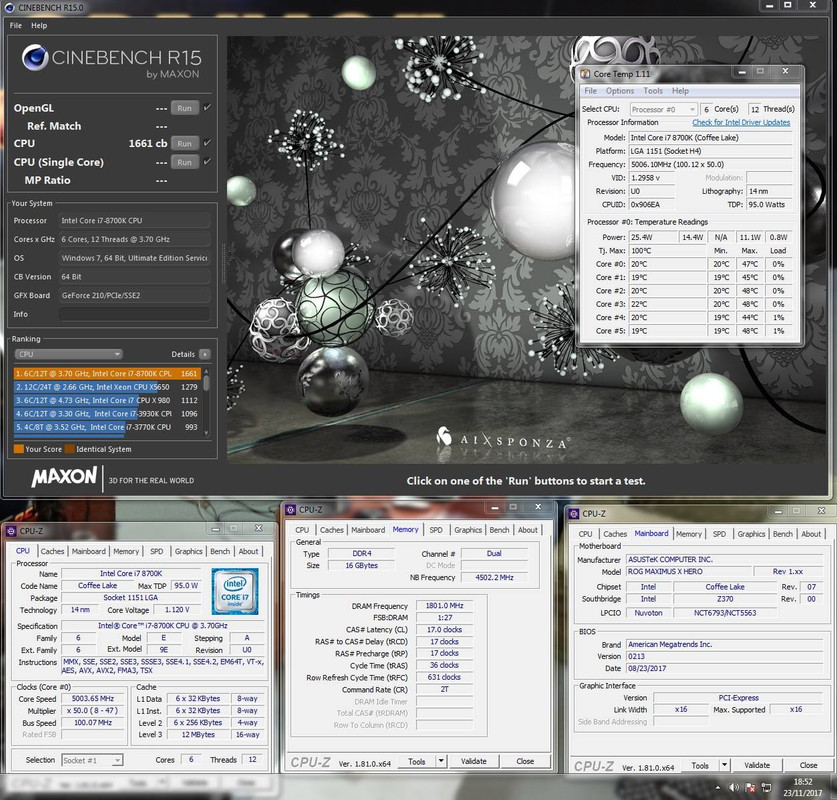Show hidden tray icons arrow
This screenshot has width=837, height=800.
coord(717,787)
